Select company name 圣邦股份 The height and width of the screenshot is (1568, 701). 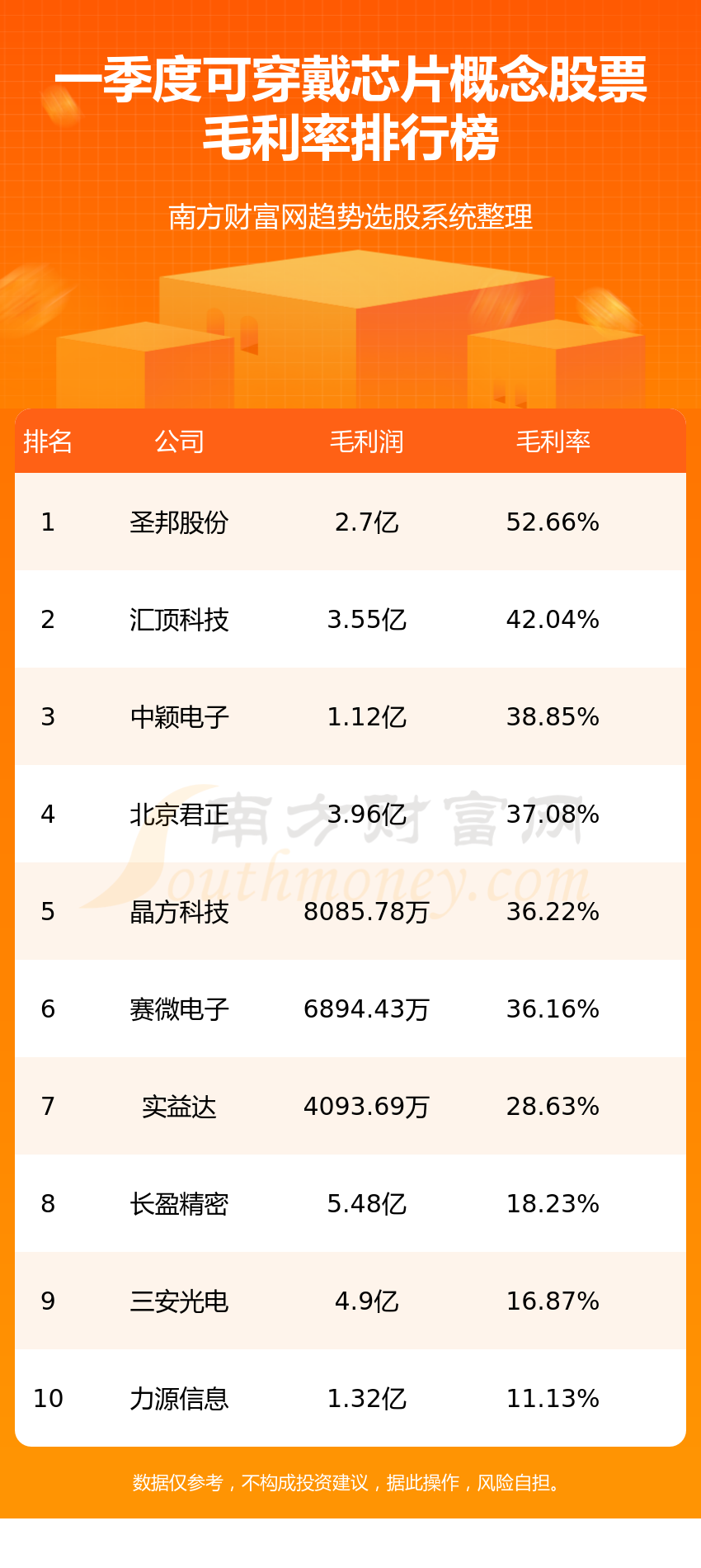[x=179, y=522]
